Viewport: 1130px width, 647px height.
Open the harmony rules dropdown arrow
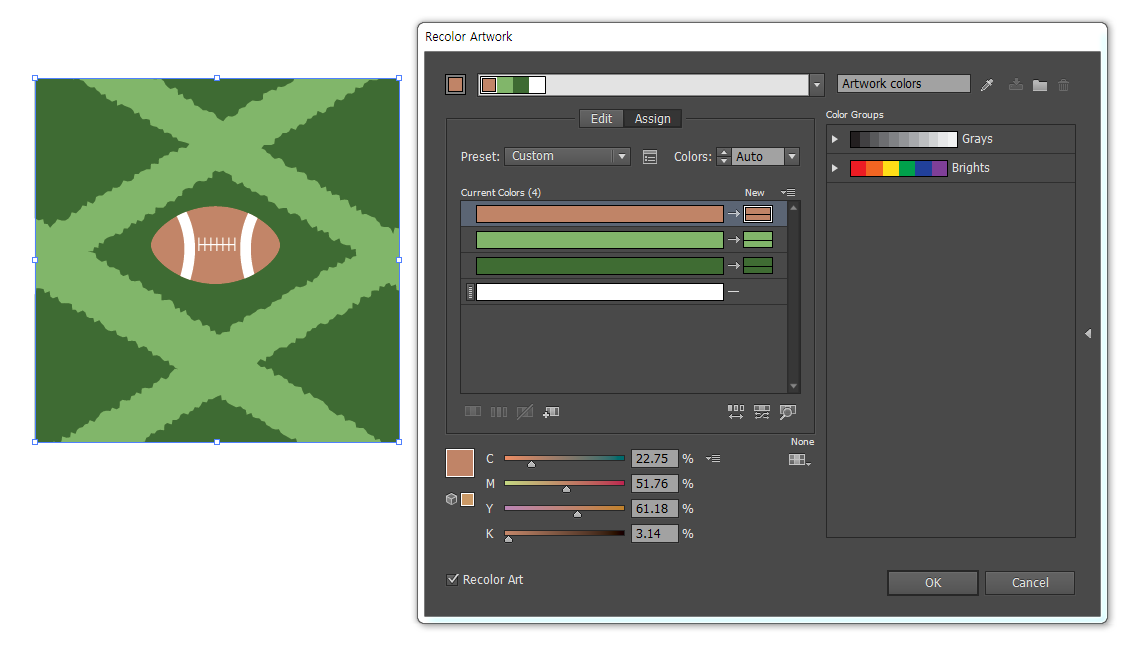[817, 85]
